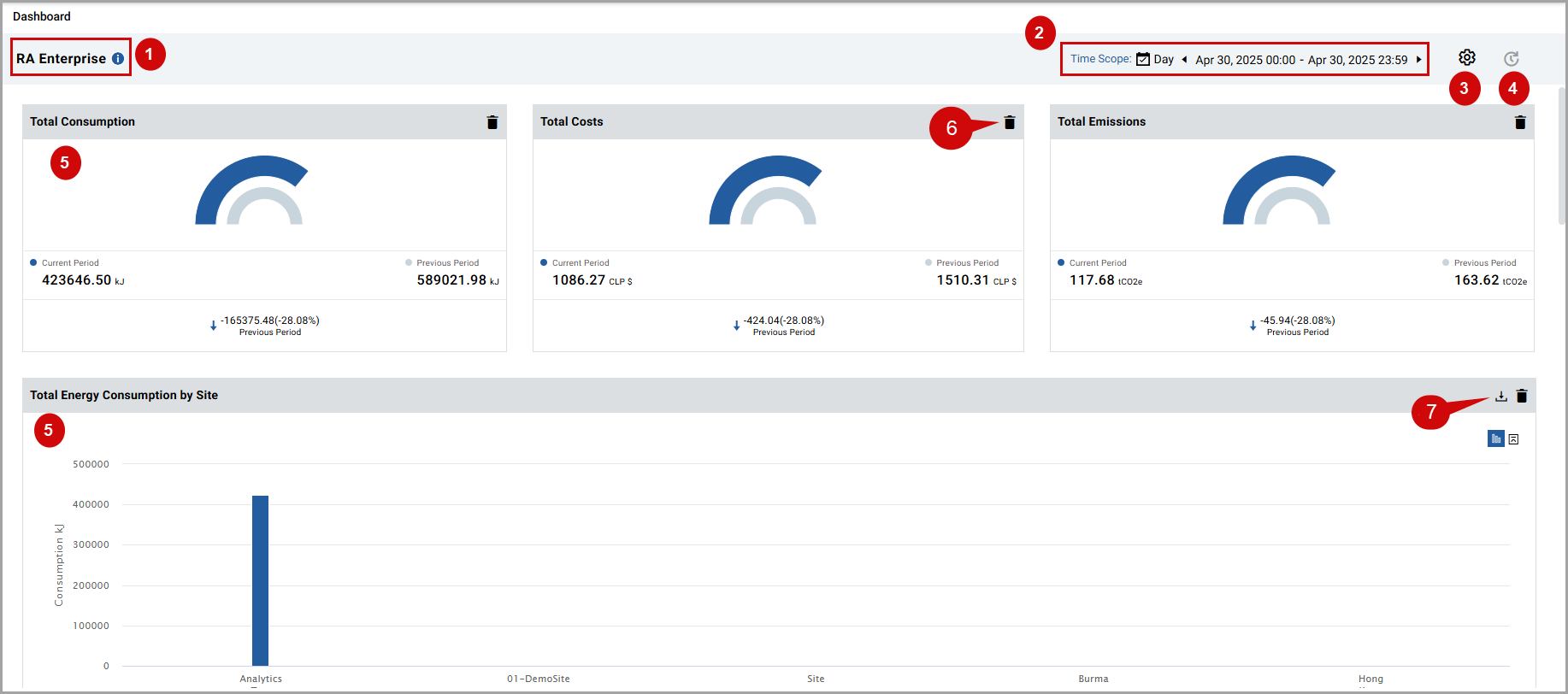Go to previous day in Time Scope
The image size is (1568, 694).
(1184, 59)
